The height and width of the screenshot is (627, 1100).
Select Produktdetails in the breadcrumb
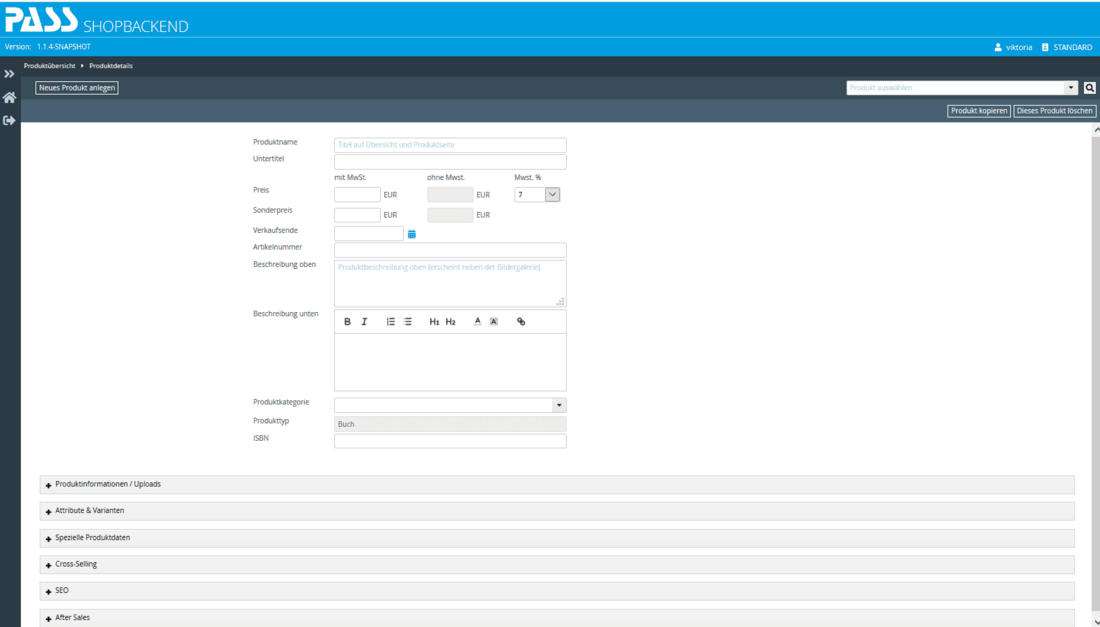point(110,65)
